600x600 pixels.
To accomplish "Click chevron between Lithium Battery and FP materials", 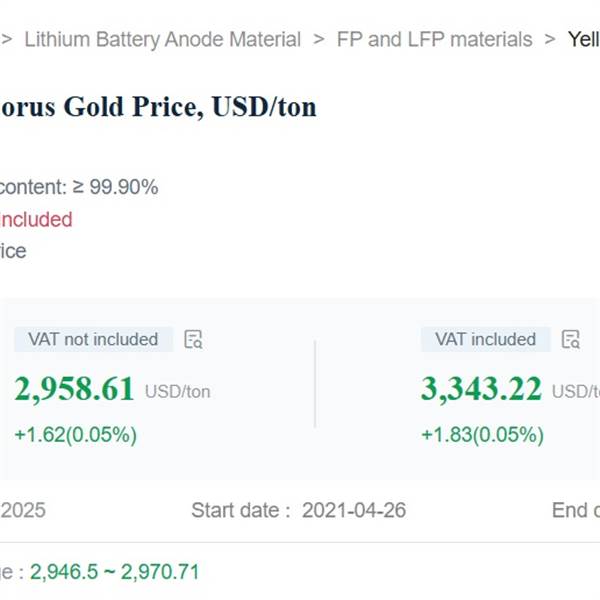I will pyautogui.click(x=319, y=40).
